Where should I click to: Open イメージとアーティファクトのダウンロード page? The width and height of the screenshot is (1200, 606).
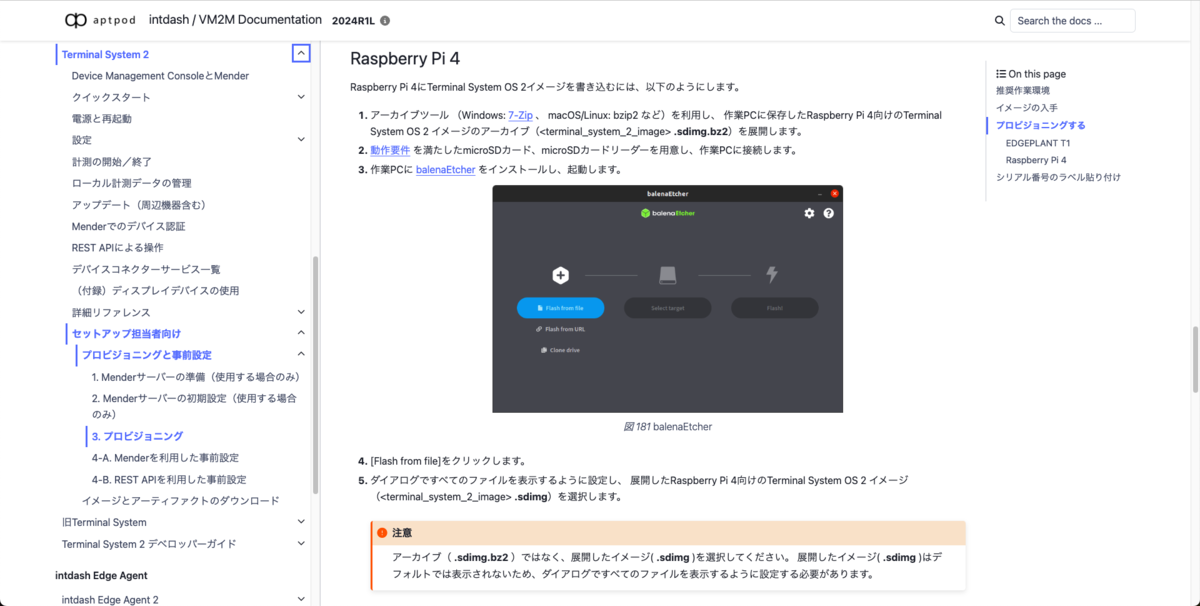pyautogui.click(x=181, y=500)
